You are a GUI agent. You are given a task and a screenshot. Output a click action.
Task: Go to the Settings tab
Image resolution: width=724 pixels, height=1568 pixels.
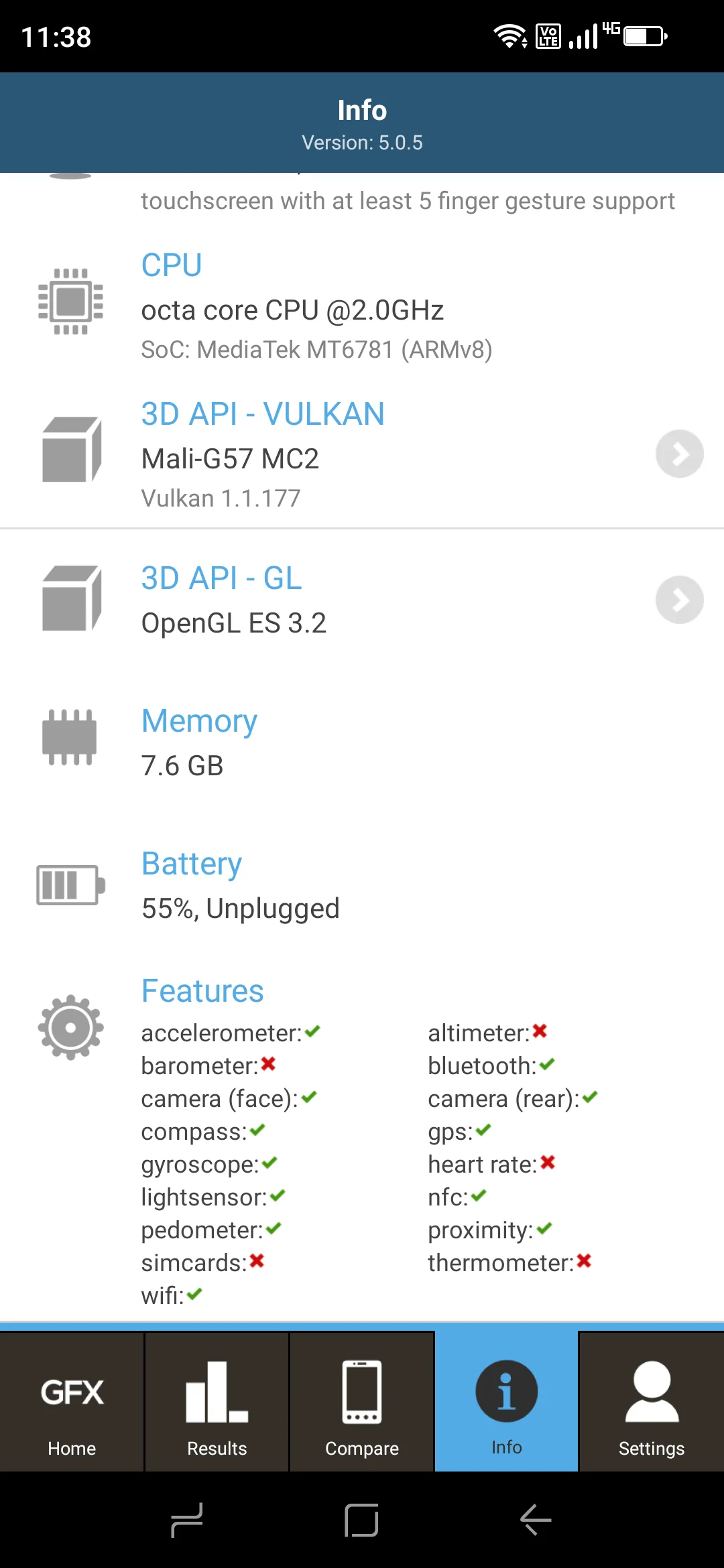pyautogui.click(x=651, y=1402)
